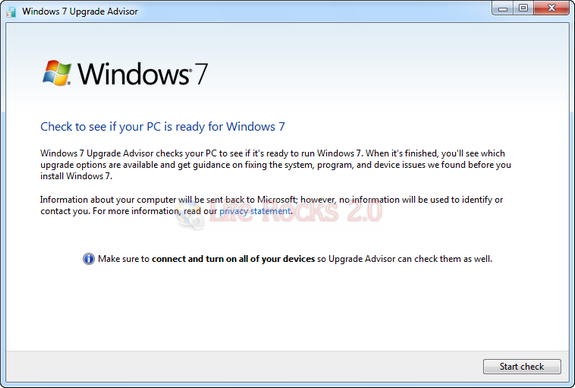Viewport: 575px width, 388px height.
Task: Click the Windows flag logo
Action: click(57, 73)
